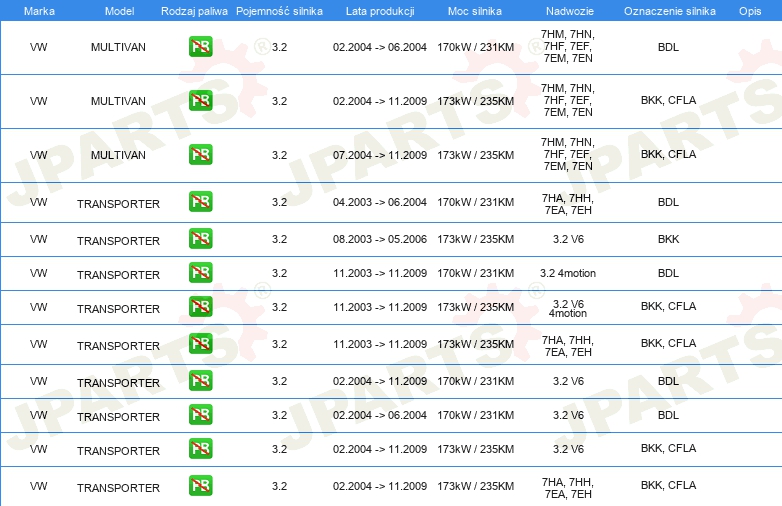Click the 'Model' column header

(x=119, y=11)
